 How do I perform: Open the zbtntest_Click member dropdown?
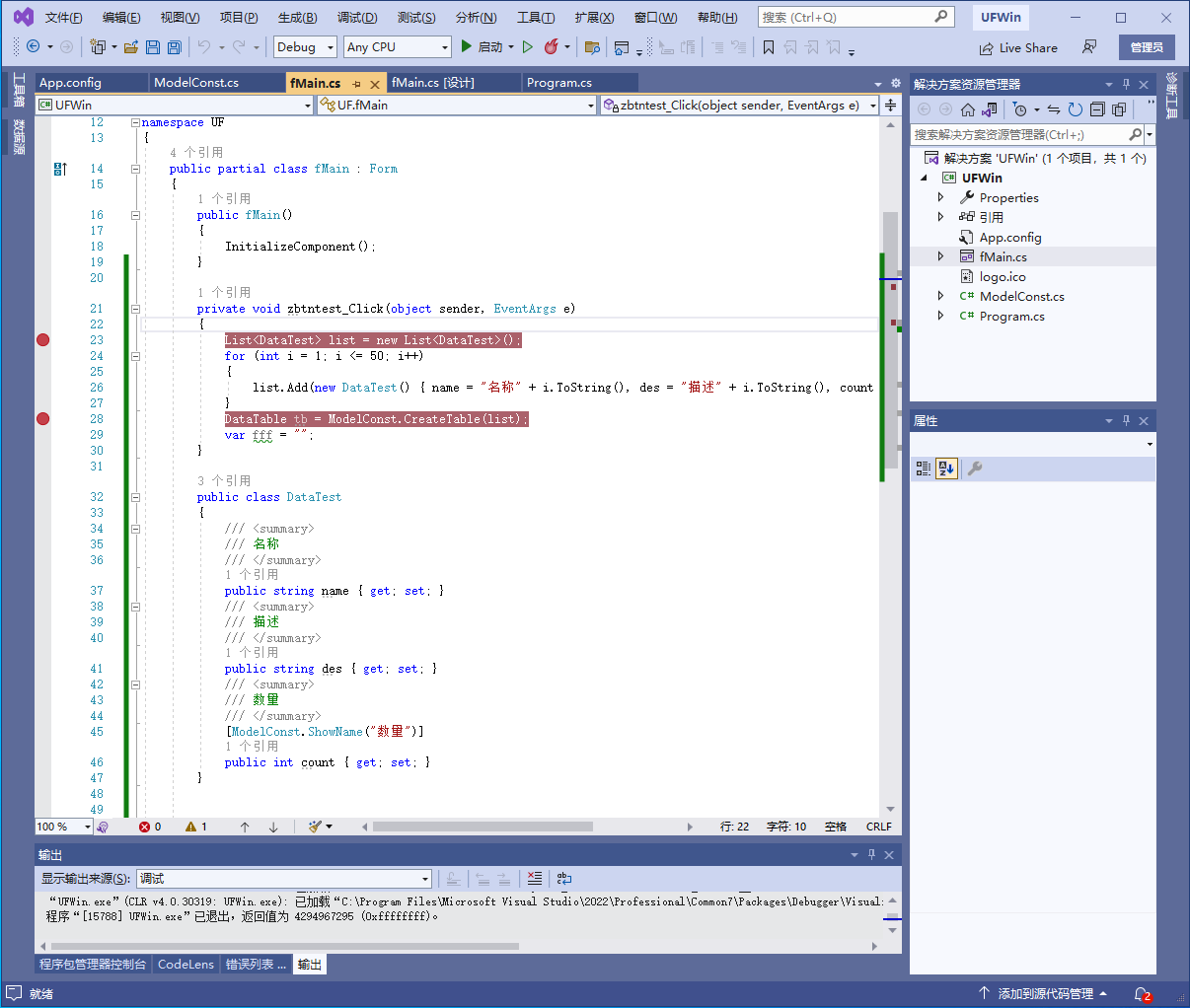click(x=739, y=105)
